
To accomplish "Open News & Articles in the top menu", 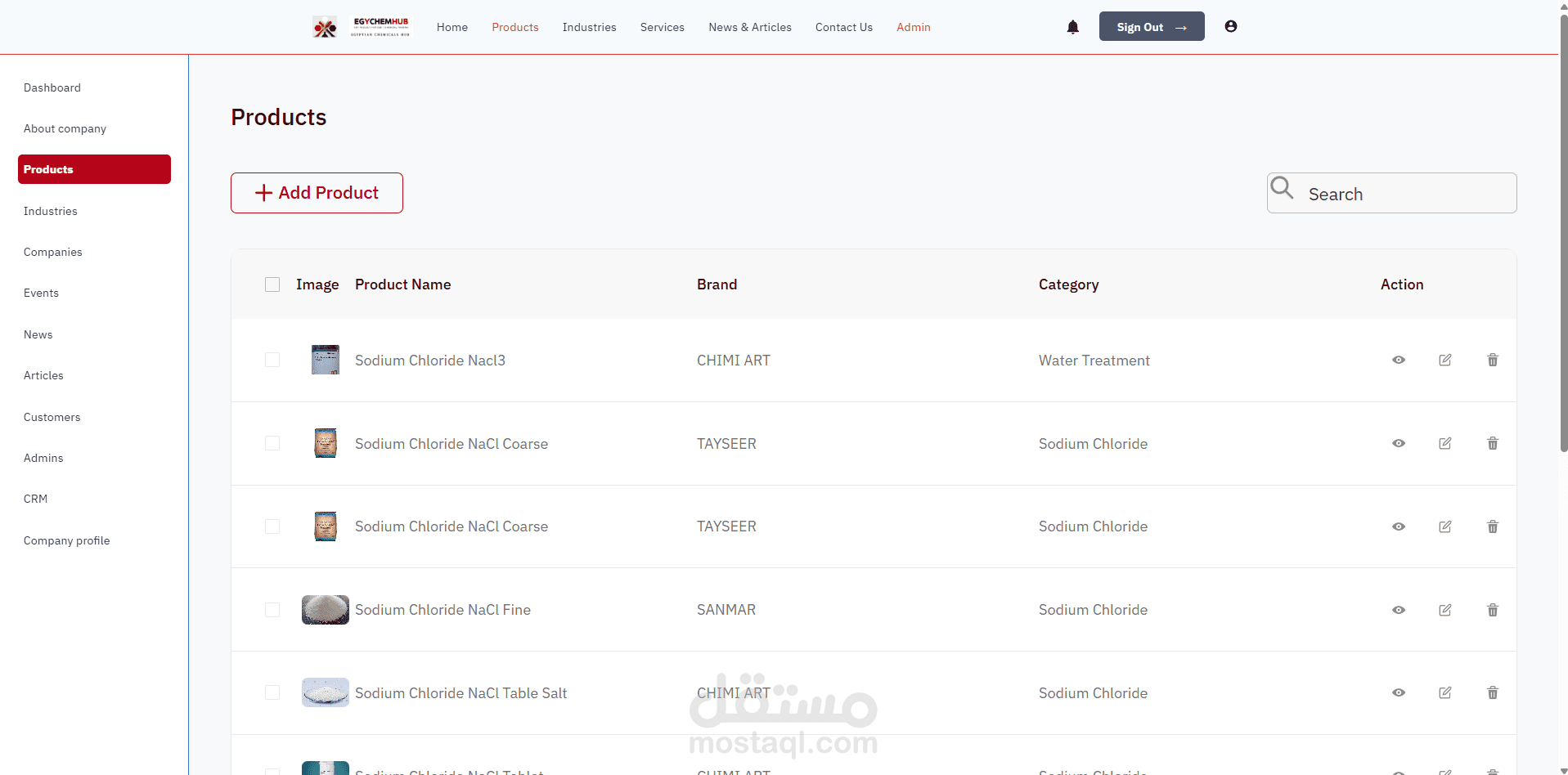I will (750, 27).
